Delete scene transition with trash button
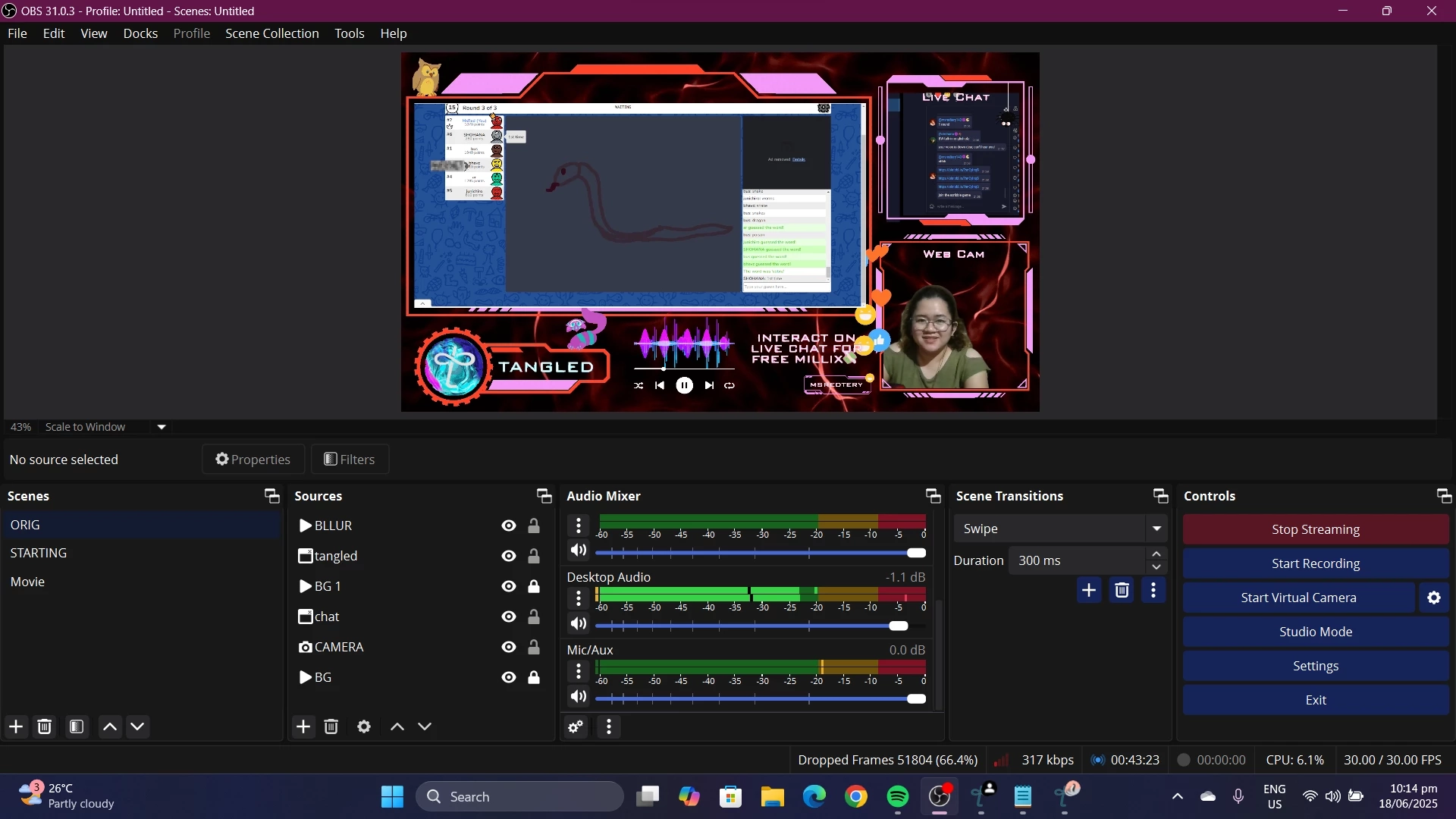This screenshot has height=819, width=1456. [1122, 590]
